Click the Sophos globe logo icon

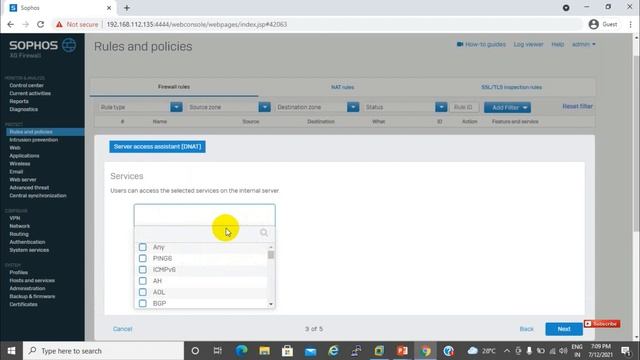tap(69, 45)
